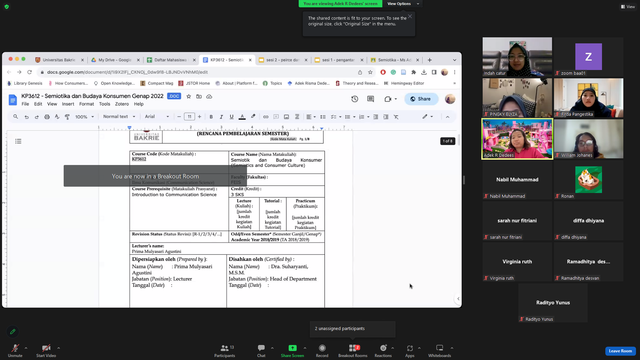Click the Share button in Google Docs
The height and width of the screenshot is (360, 640).
[x=421, y=99]
